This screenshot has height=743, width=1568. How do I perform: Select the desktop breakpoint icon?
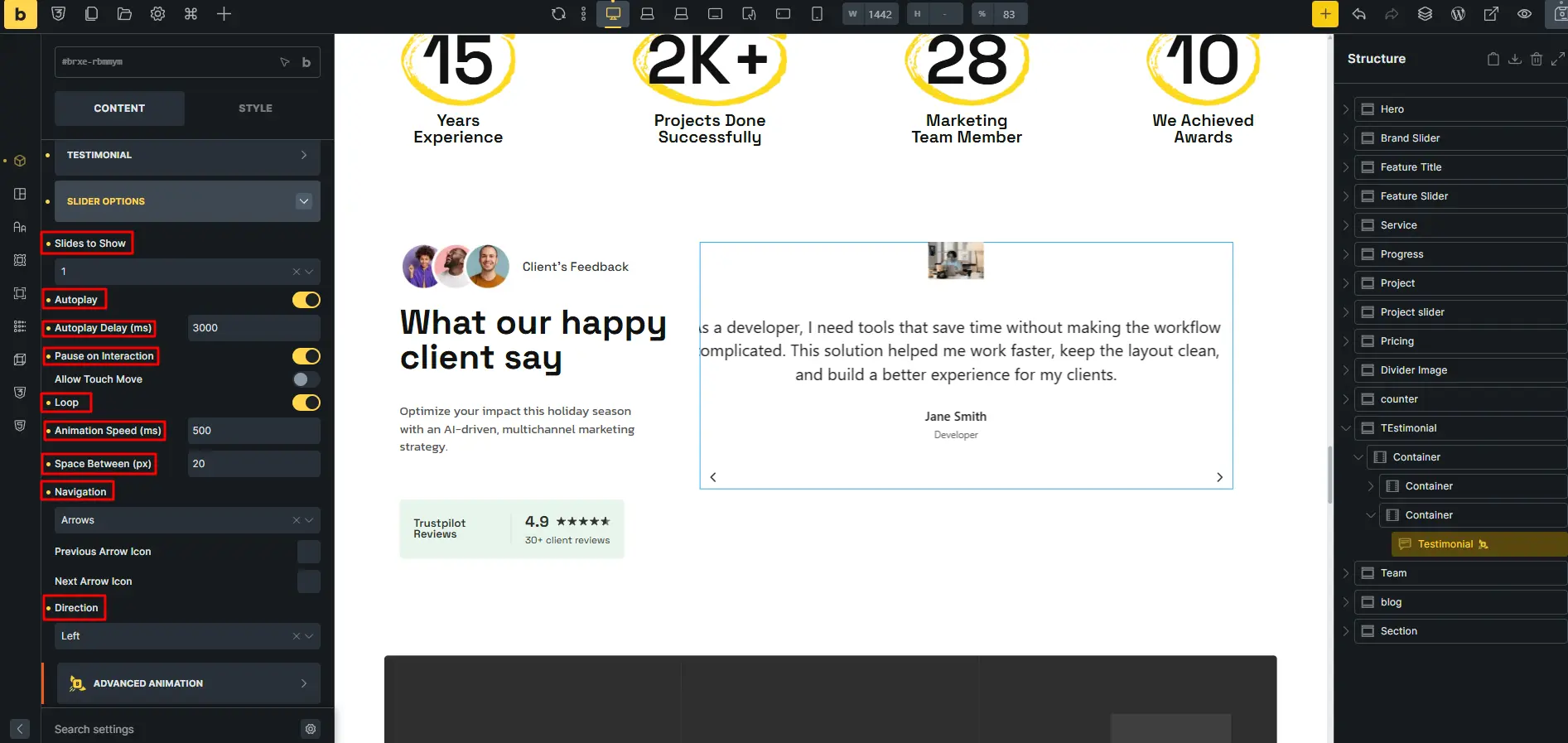(613, 14)
